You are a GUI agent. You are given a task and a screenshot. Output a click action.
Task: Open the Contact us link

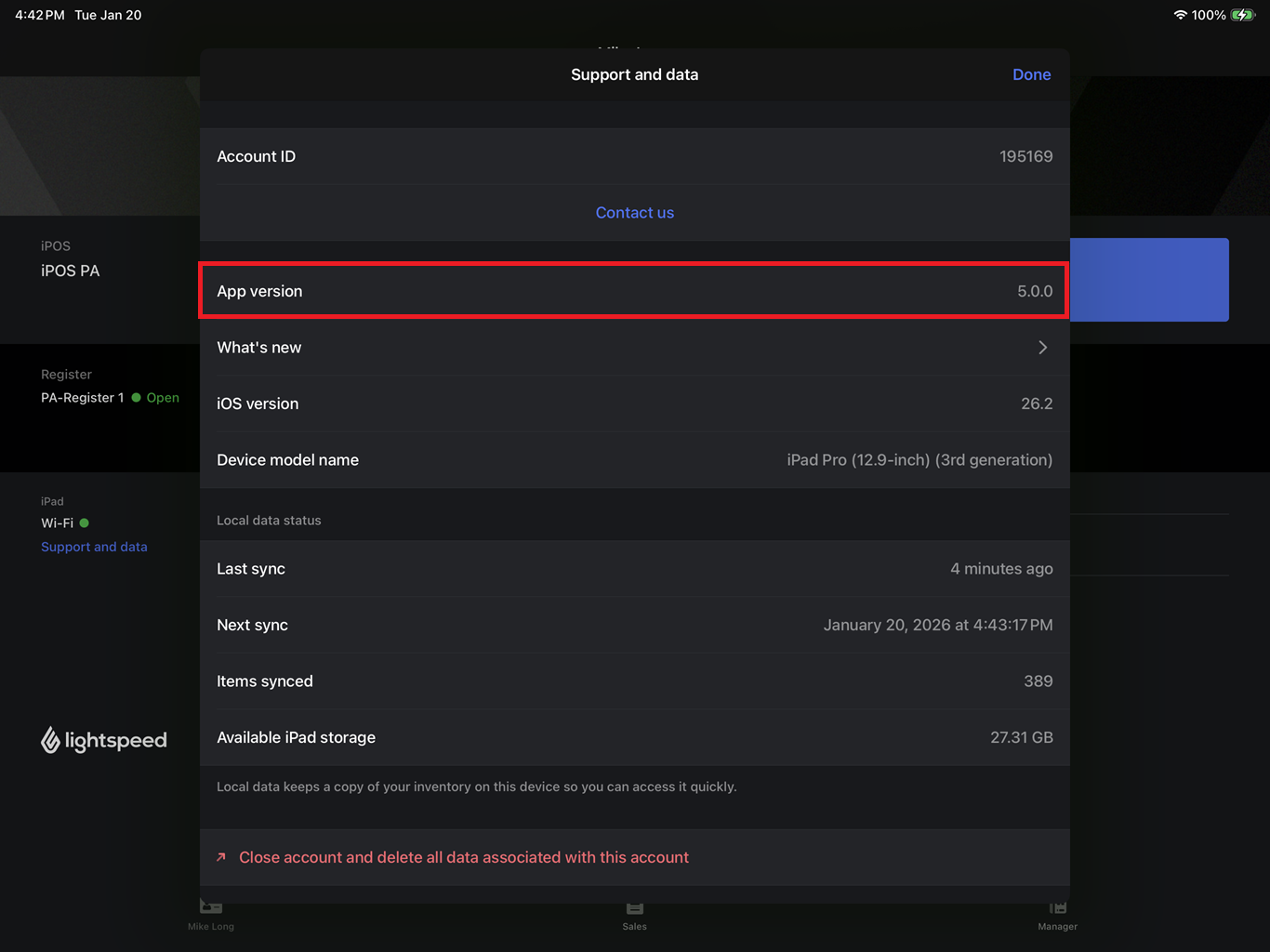(635, 213)
